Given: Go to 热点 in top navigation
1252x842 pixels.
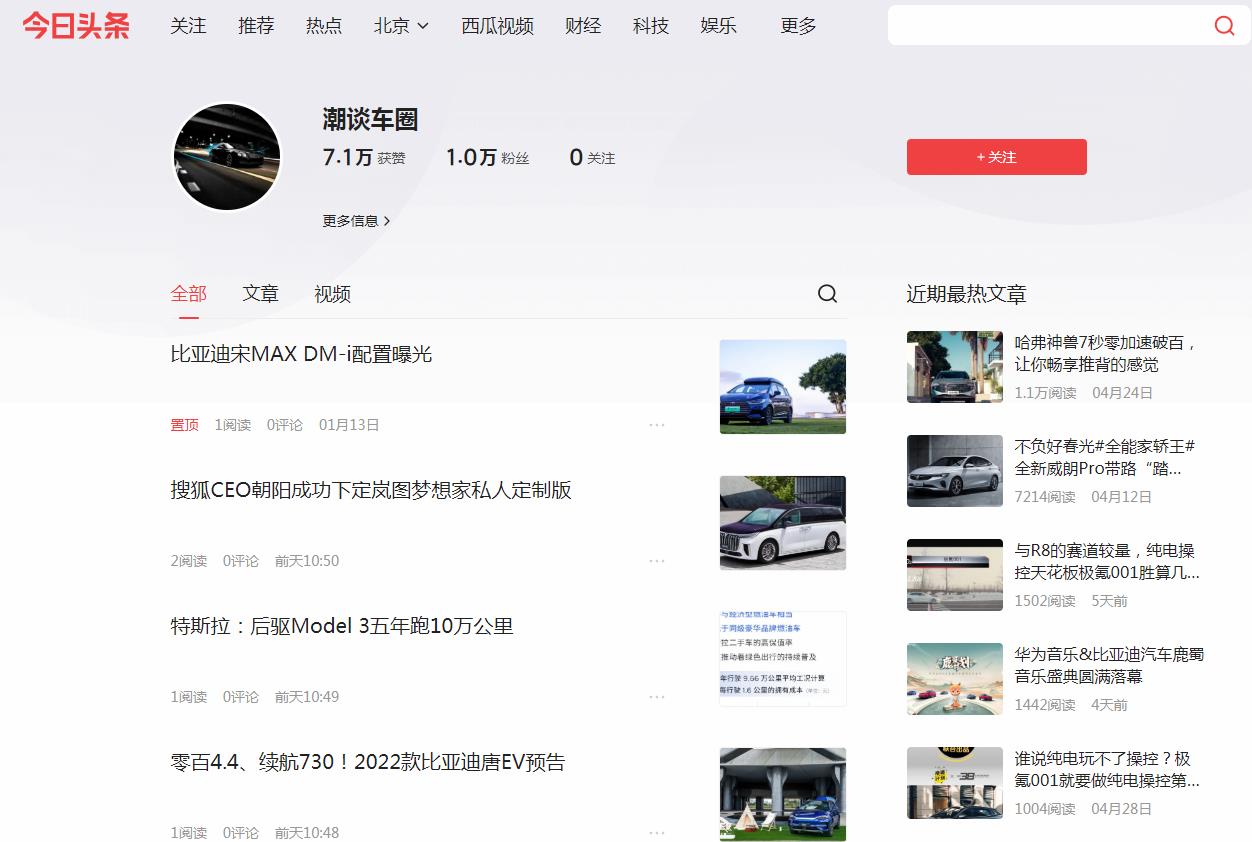Looking at the screenshot, I should pos(324,26).
